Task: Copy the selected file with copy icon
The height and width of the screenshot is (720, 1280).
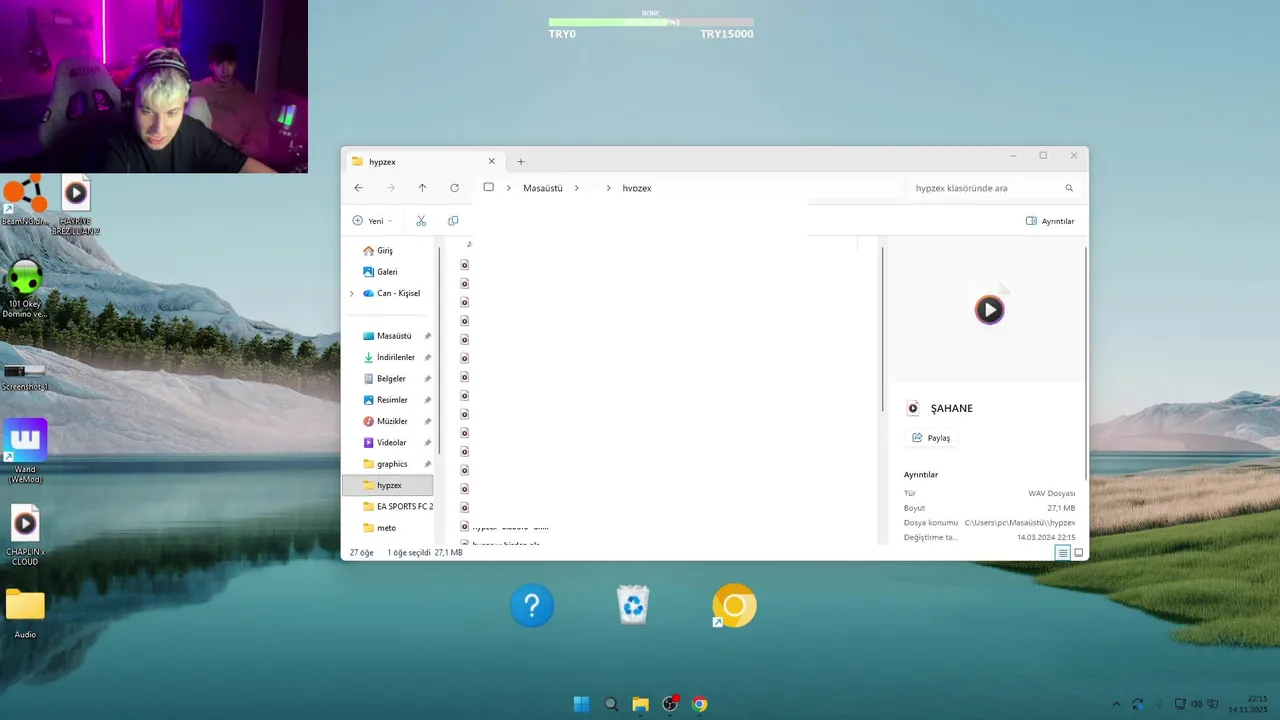Action: click(x=453, y=221)
